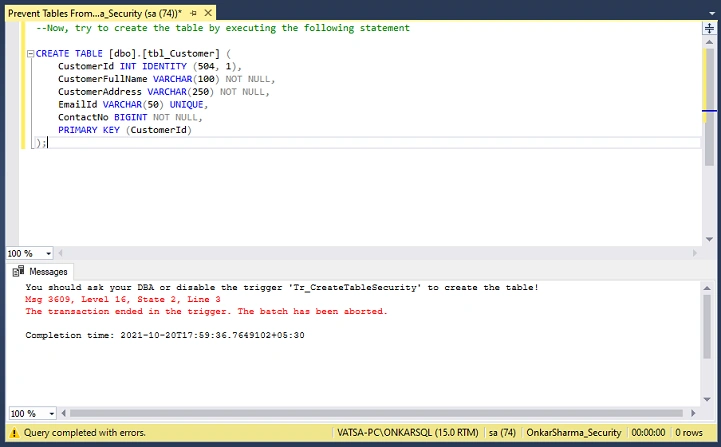Image resolution: width=721 pixels, height=447 pixels.
Task: Click the green comment line '--Now, try to create'
Action: click(x=223, y=28)
